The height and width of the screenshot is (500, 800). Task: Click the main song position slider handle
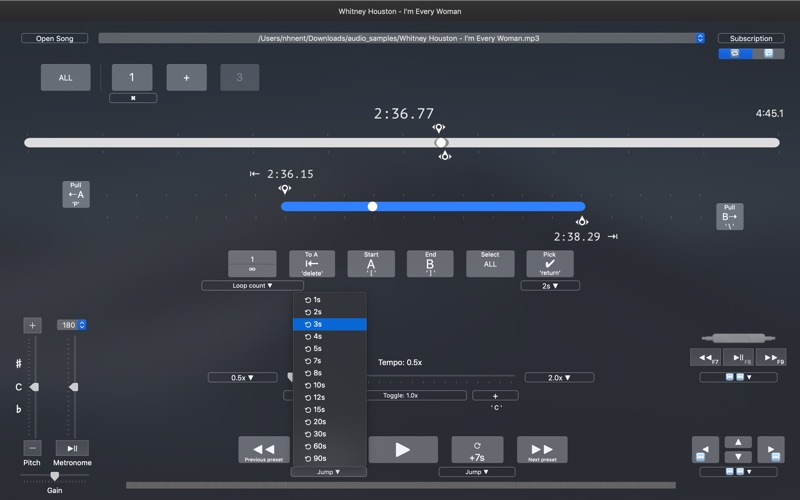coord(441,143)
